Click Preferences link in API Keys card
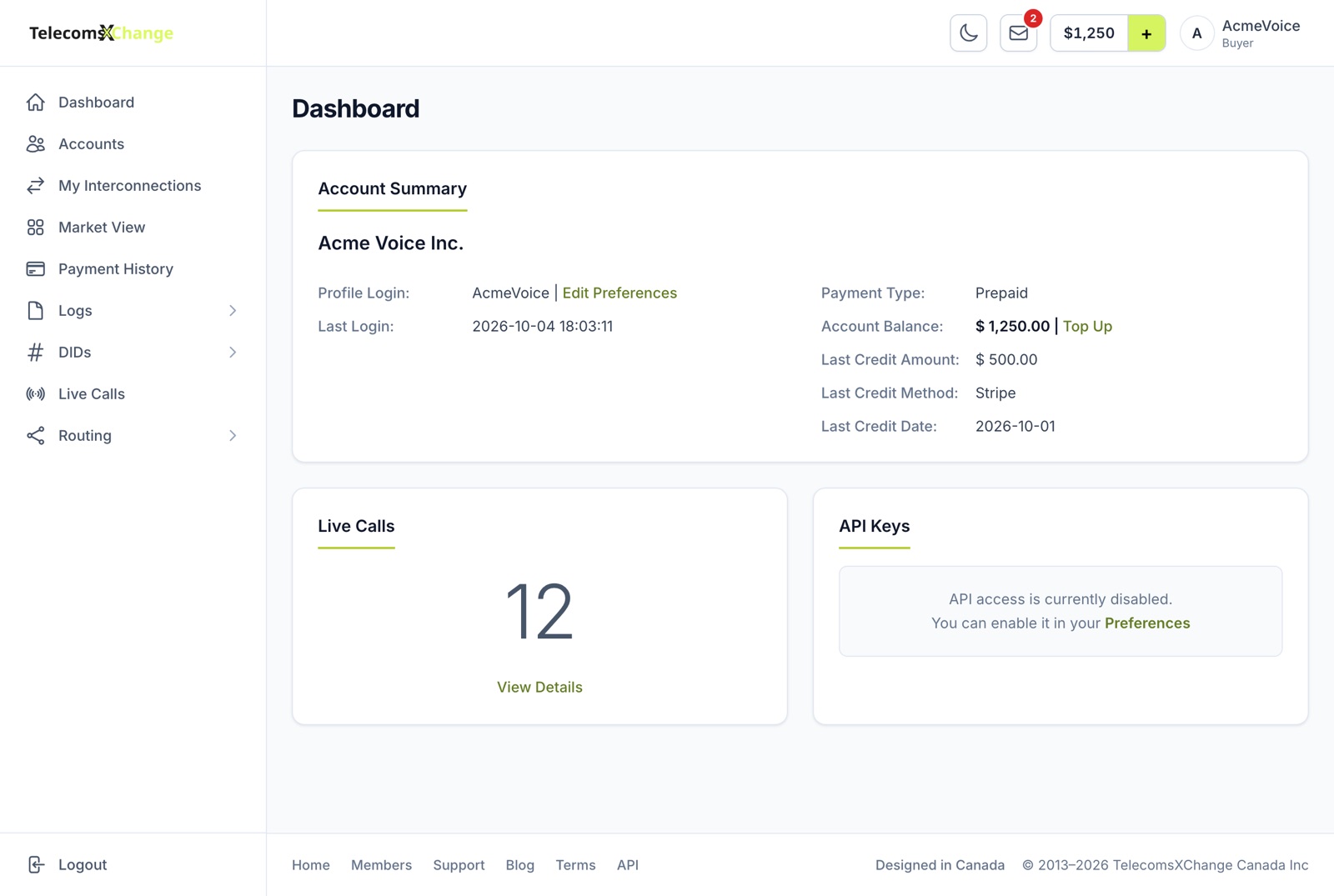This screenshot has height=896, width=1334. [1147, 623]
